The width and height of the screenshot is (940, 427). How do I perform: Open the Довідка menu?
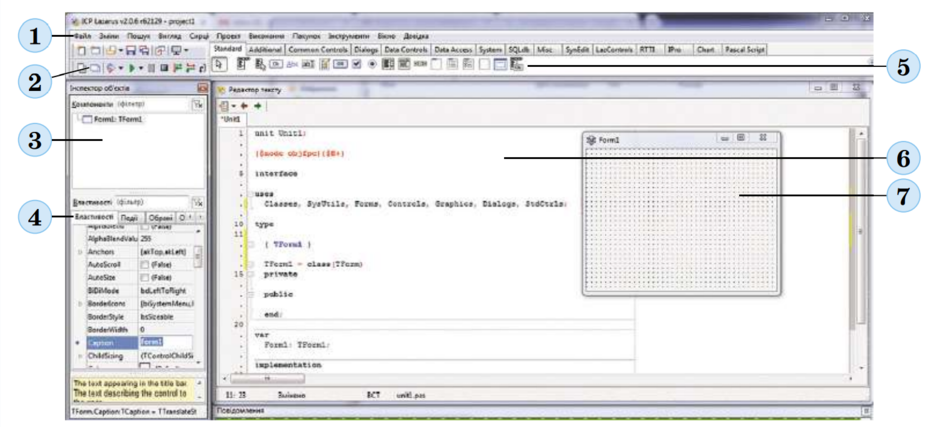click(x=416, y=35)
